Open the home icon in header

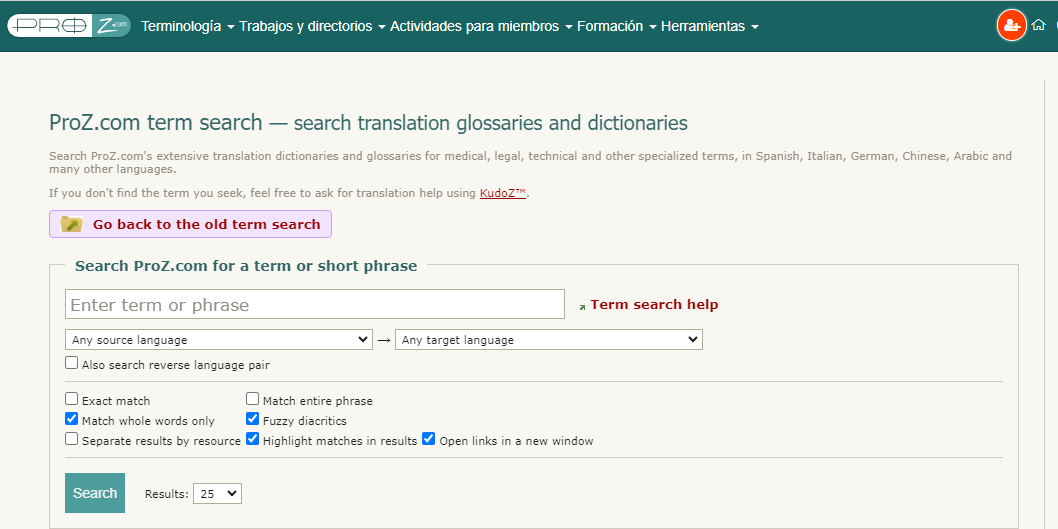click(x=1039, y=25)
